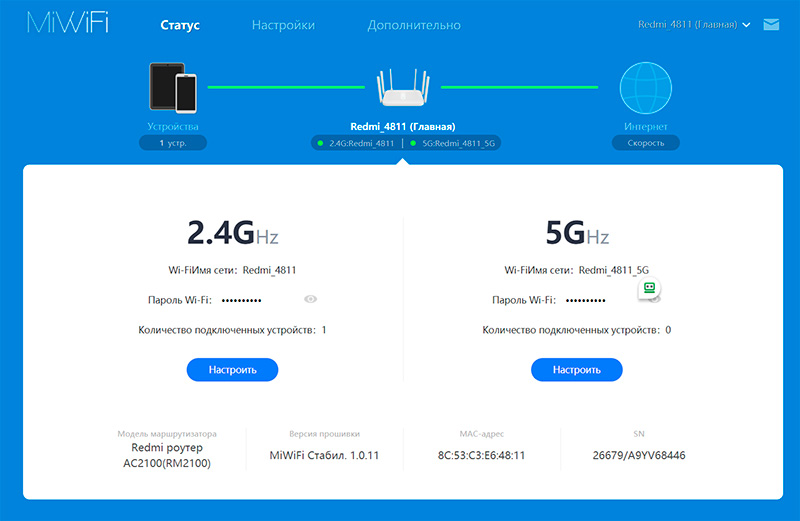
Task: Open the Настройки tab
Action: 283,25
